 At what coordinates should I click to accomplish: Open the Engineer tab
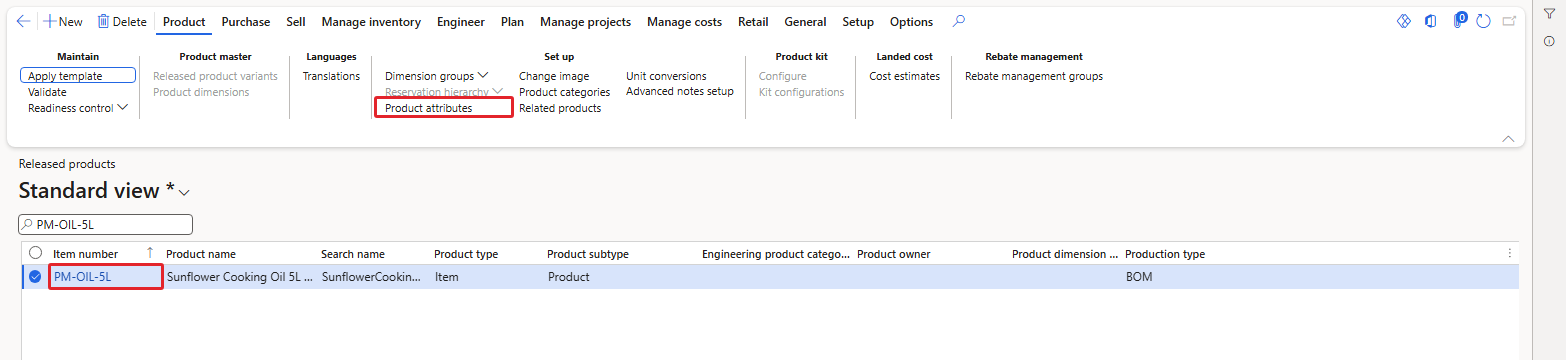[461, 22]
